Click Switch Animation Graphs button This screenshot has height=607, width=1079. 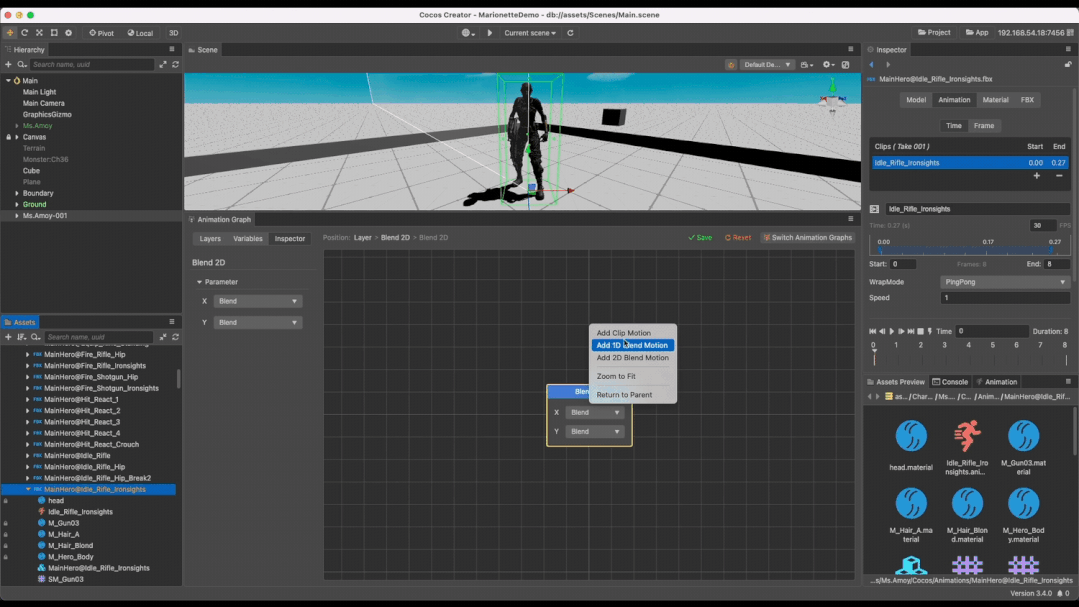[807, 237]
